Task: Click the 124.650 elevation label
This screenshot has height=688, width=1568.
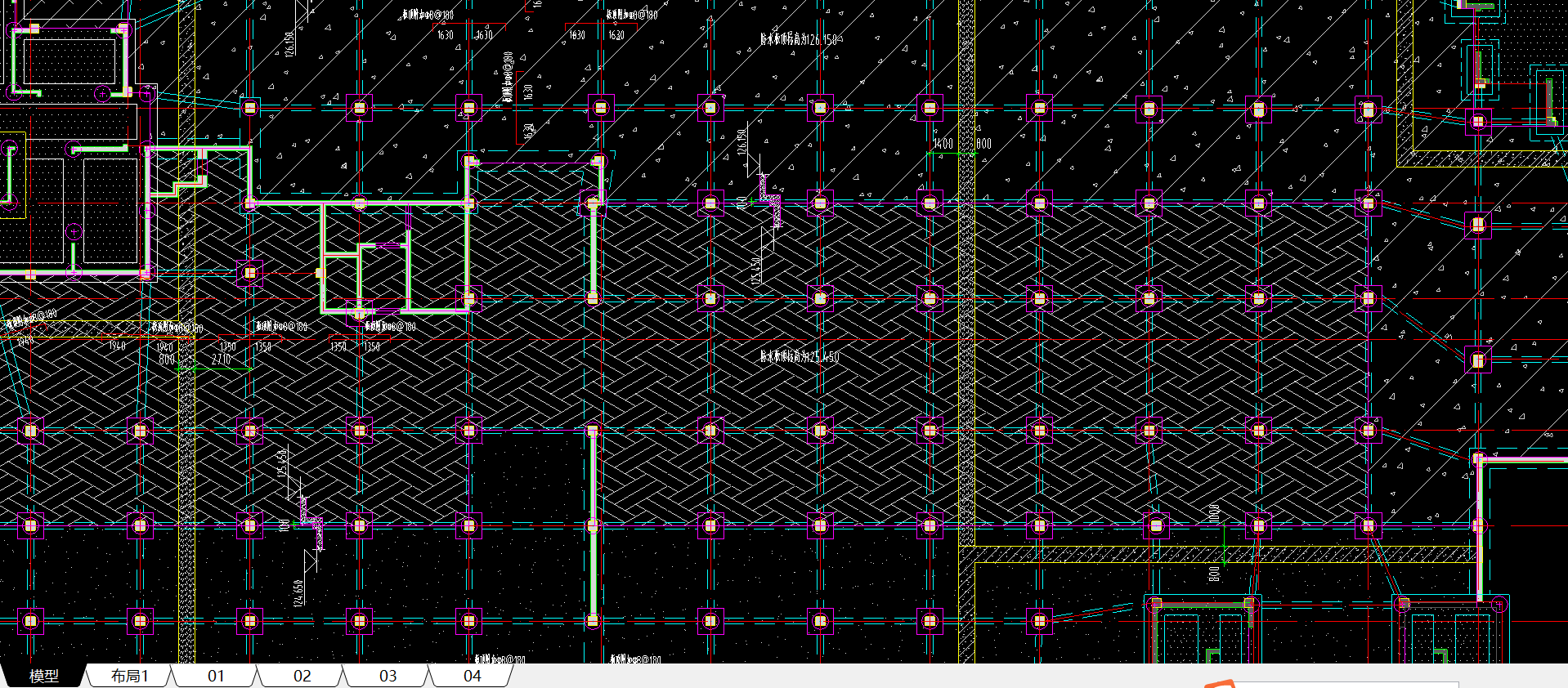Action: pos(299,592)
